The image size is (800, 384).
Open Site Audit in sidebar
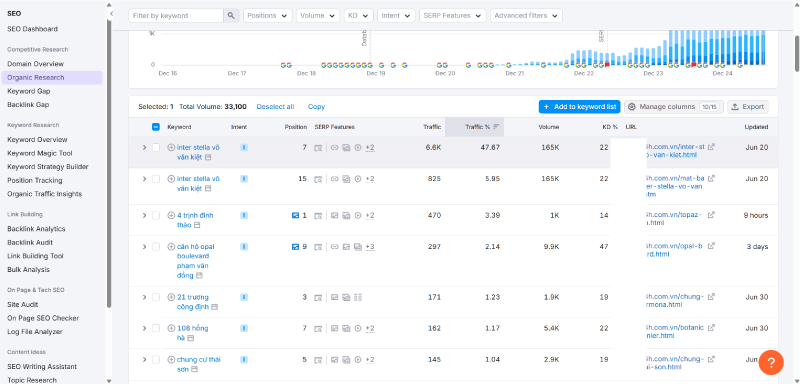23,304
